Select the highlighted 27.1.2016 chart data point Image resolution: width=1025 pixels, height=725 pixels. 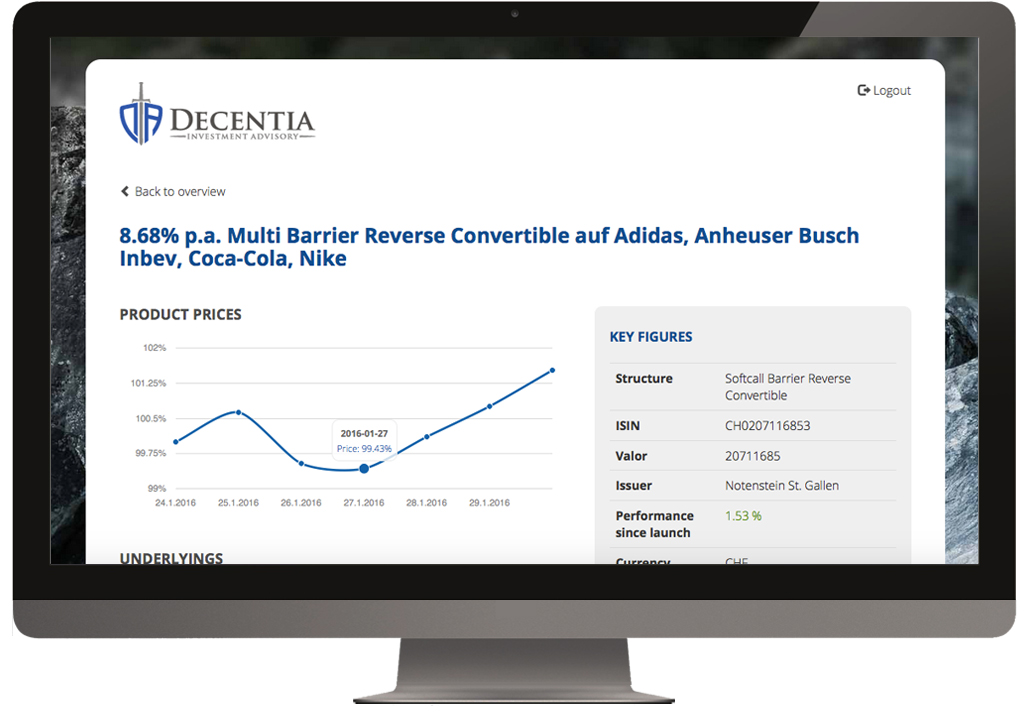[x=364, y=468]
